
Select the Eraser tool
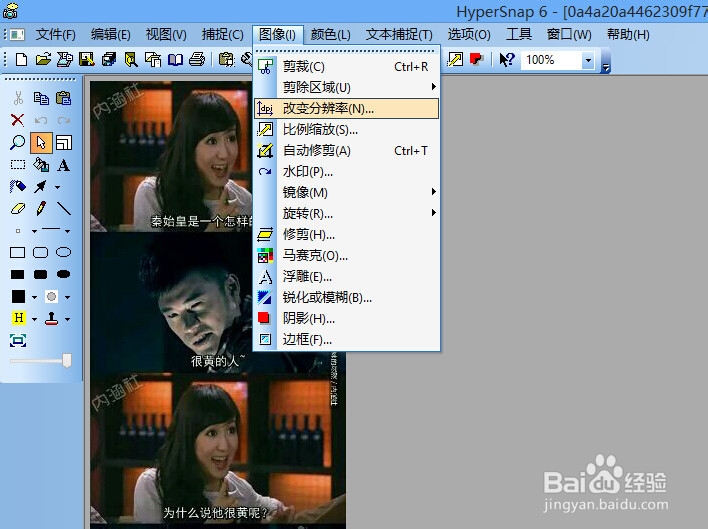[x=18, y=209]
